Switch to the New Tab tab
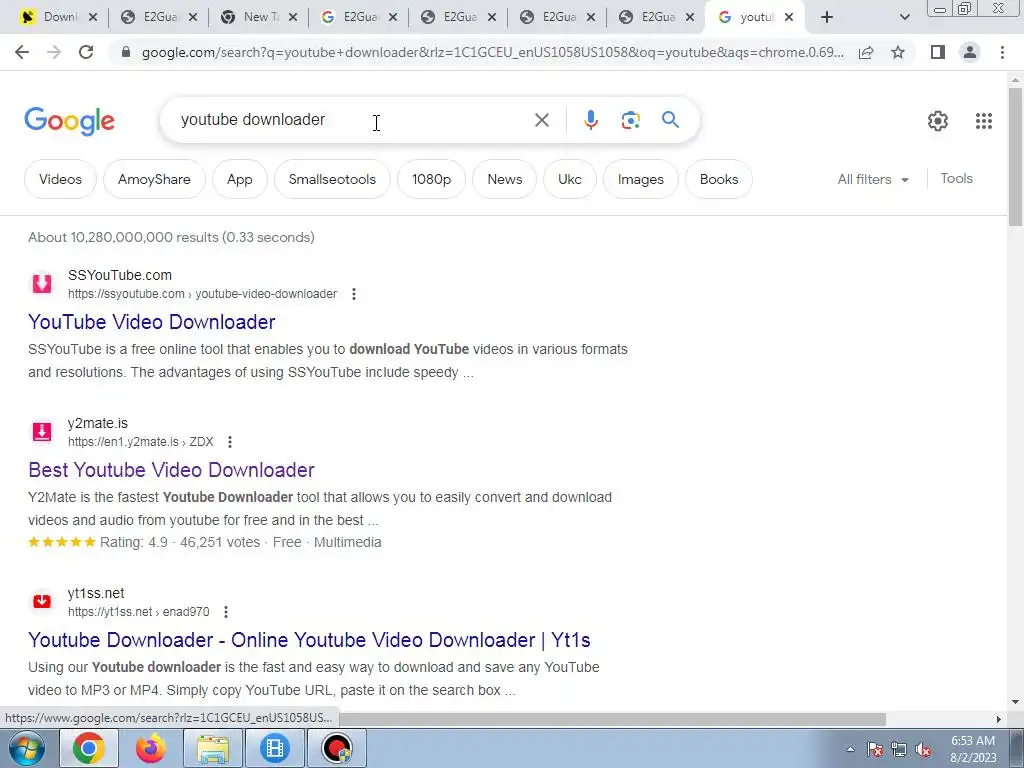The image size is (1024, 768). (259, 18)
